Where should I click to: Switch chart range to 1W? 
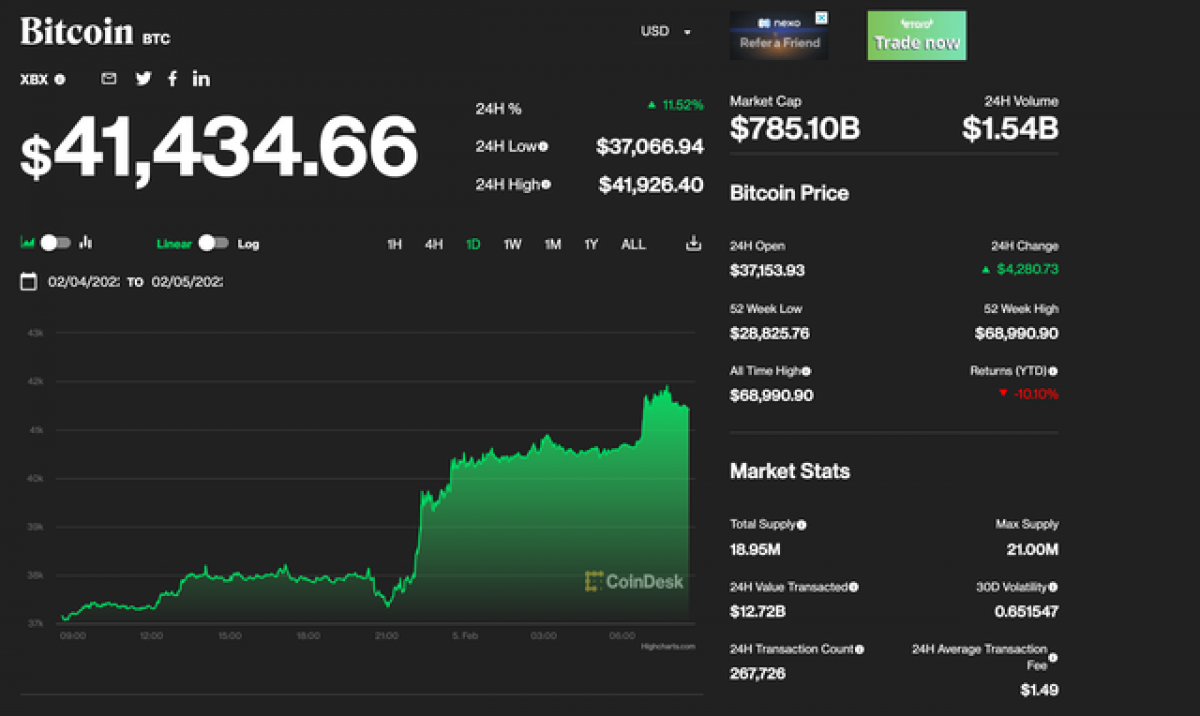(512, 243)
